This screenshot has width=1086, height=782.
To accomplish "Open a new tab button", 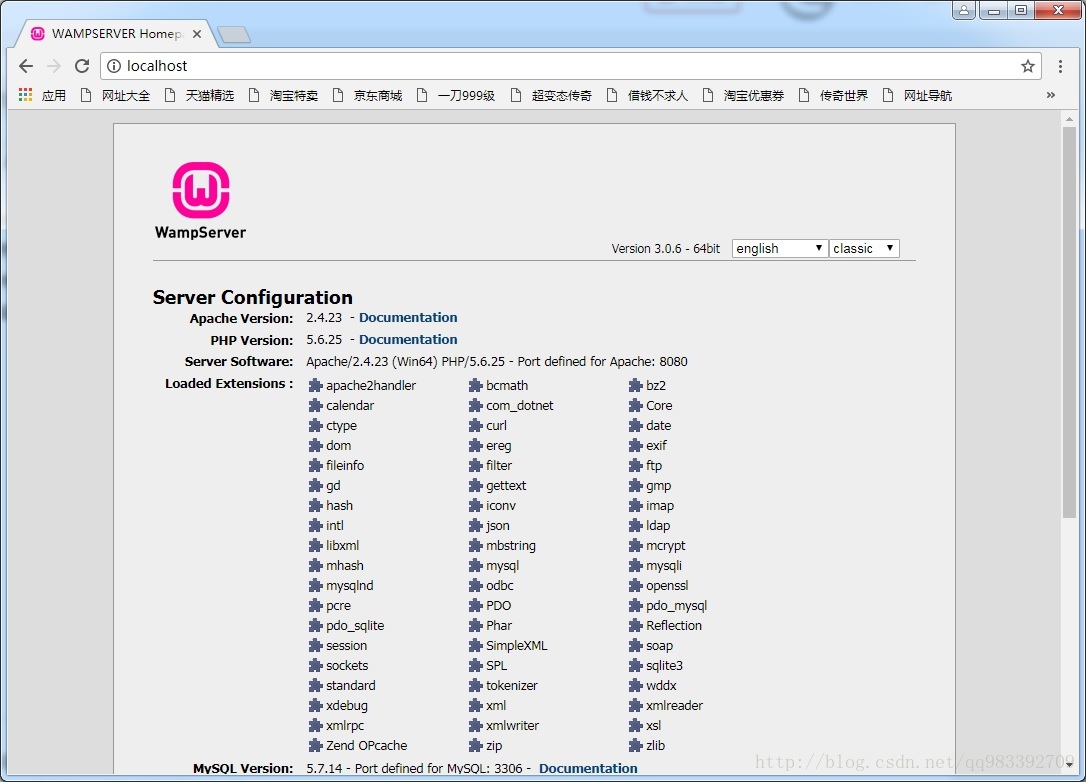I will [234, 34].
